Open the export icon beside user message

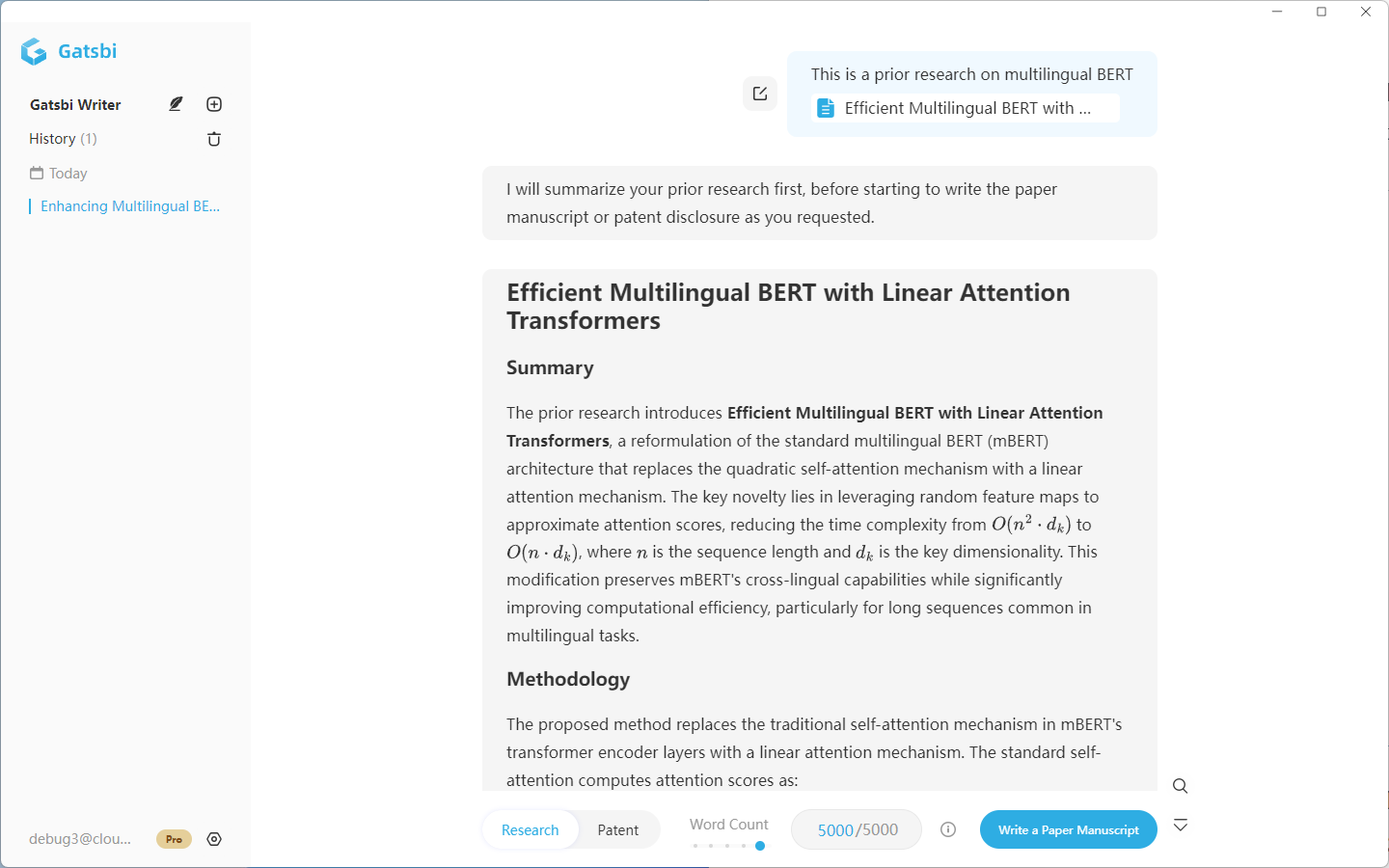(760, 94)
